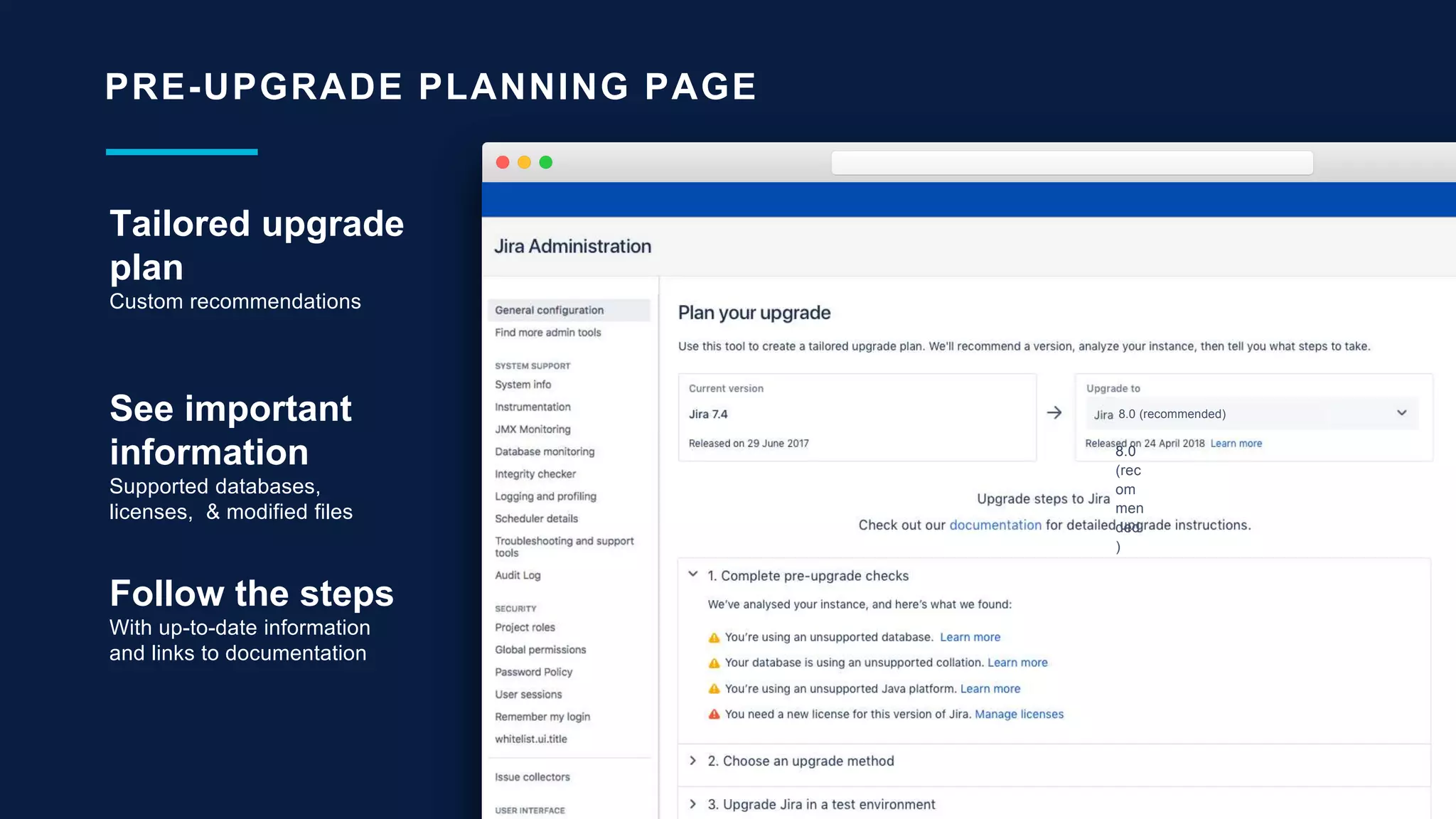
Task: Click the Plan your upgrade heading
Action: [x=754, y=313]
